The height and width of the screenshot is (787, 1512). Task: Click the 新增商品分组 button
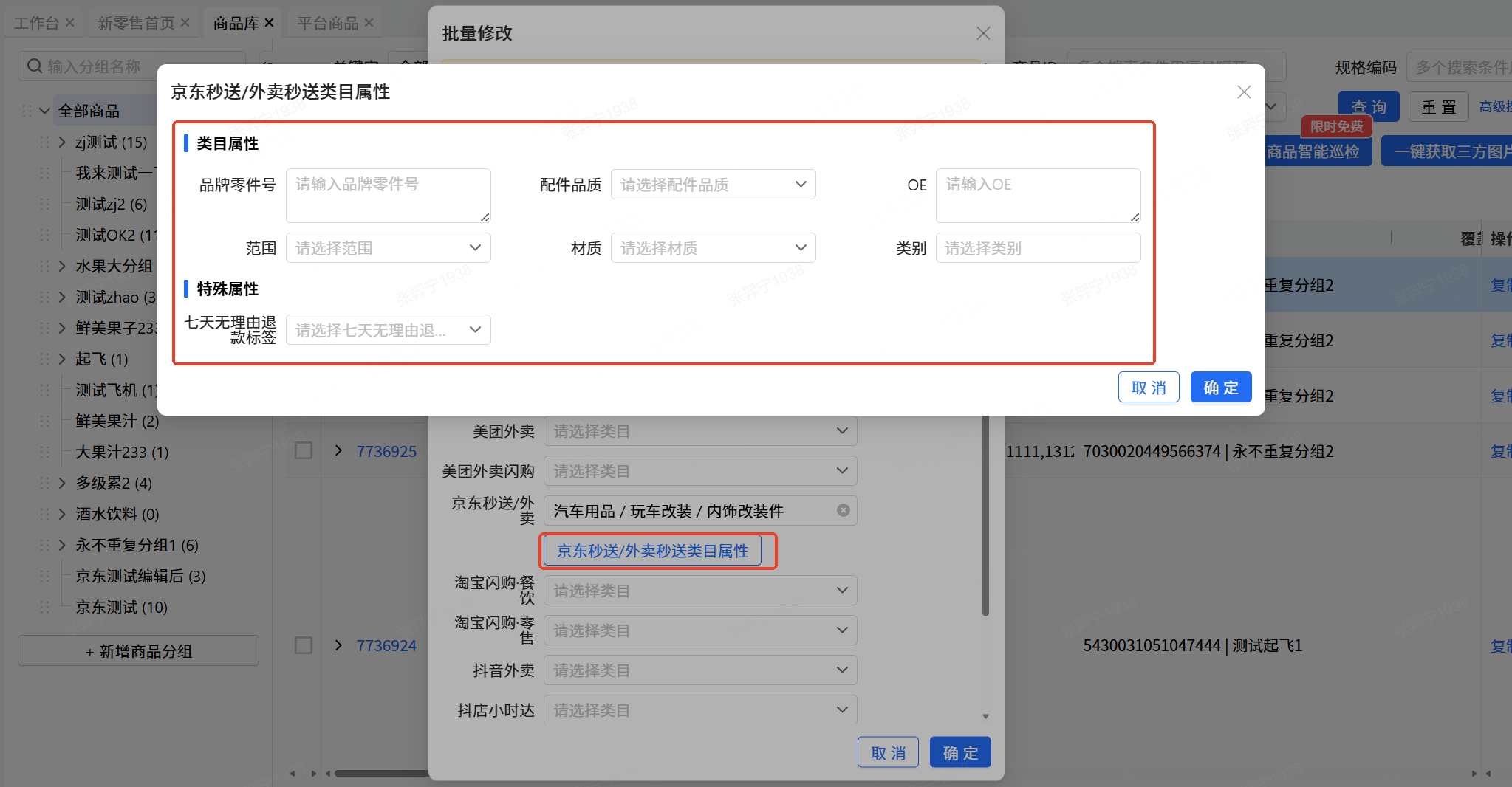[x=138, y=651]
